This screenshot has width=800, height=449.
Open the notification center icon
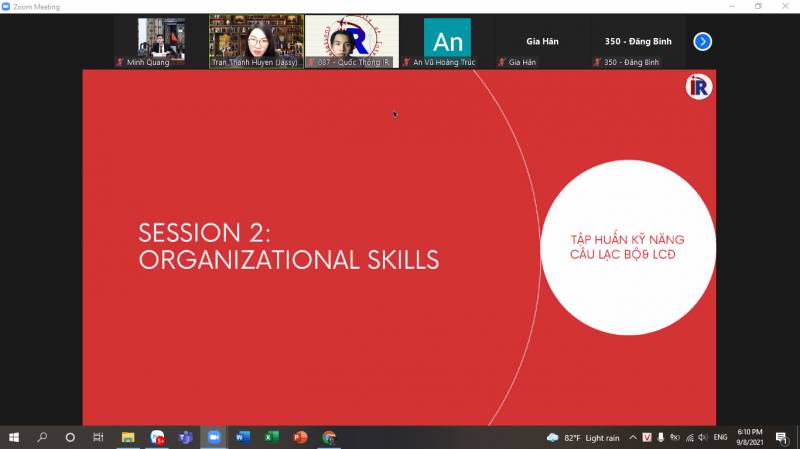point(781,437)
